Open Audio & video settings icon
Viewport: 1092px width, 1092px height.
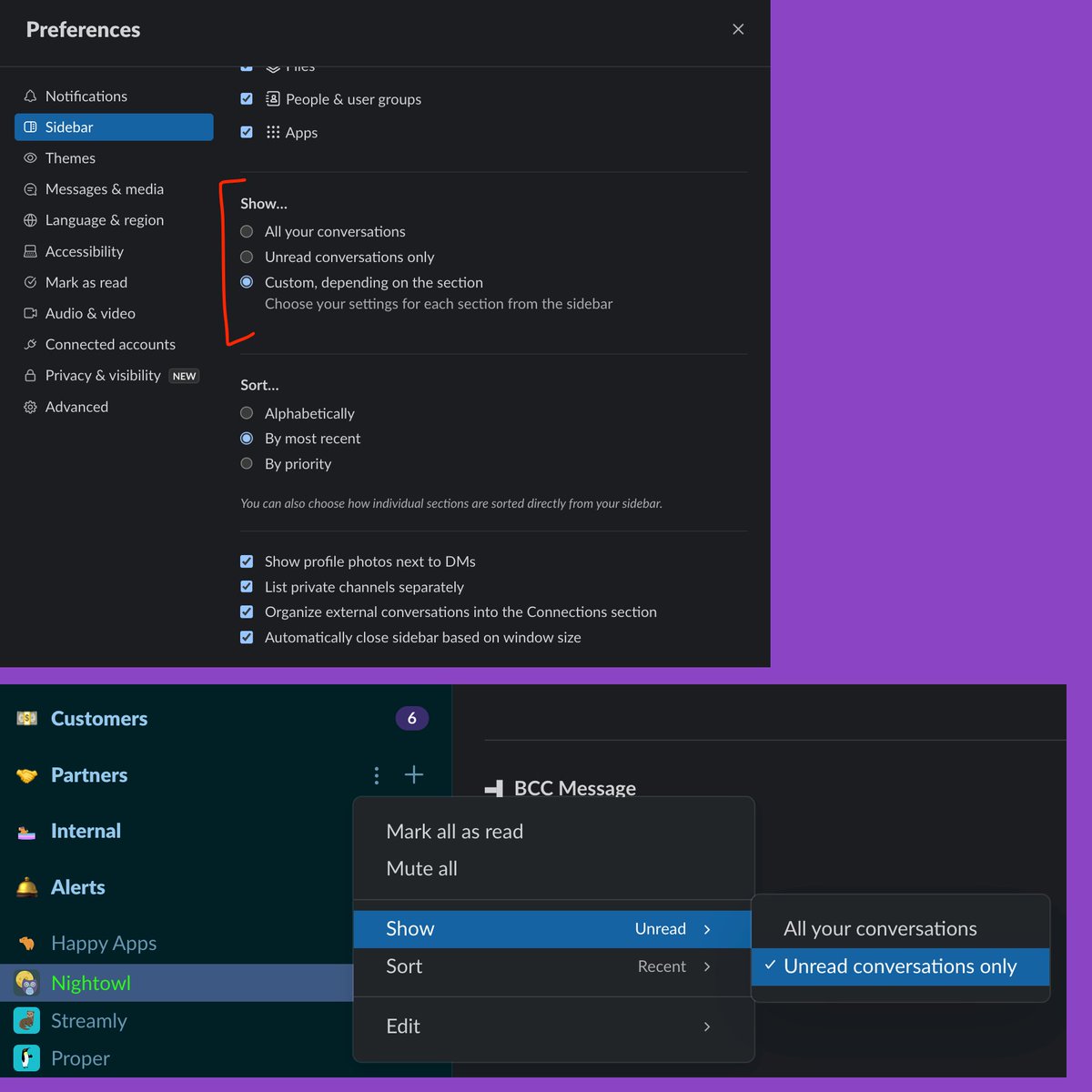click(x=30, y=313)
